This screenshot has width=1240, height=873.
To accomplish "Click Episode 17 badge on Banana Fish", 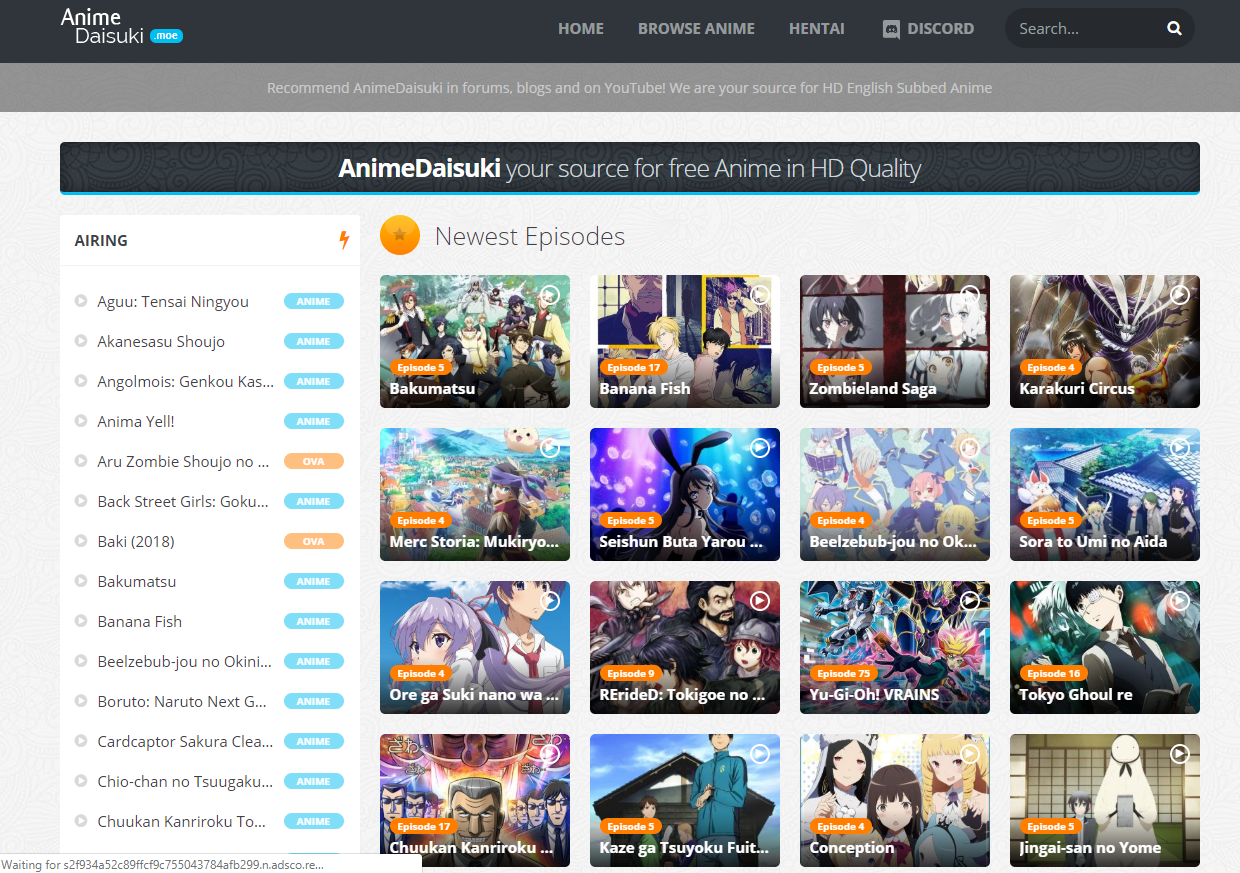I will coord(634,367).
